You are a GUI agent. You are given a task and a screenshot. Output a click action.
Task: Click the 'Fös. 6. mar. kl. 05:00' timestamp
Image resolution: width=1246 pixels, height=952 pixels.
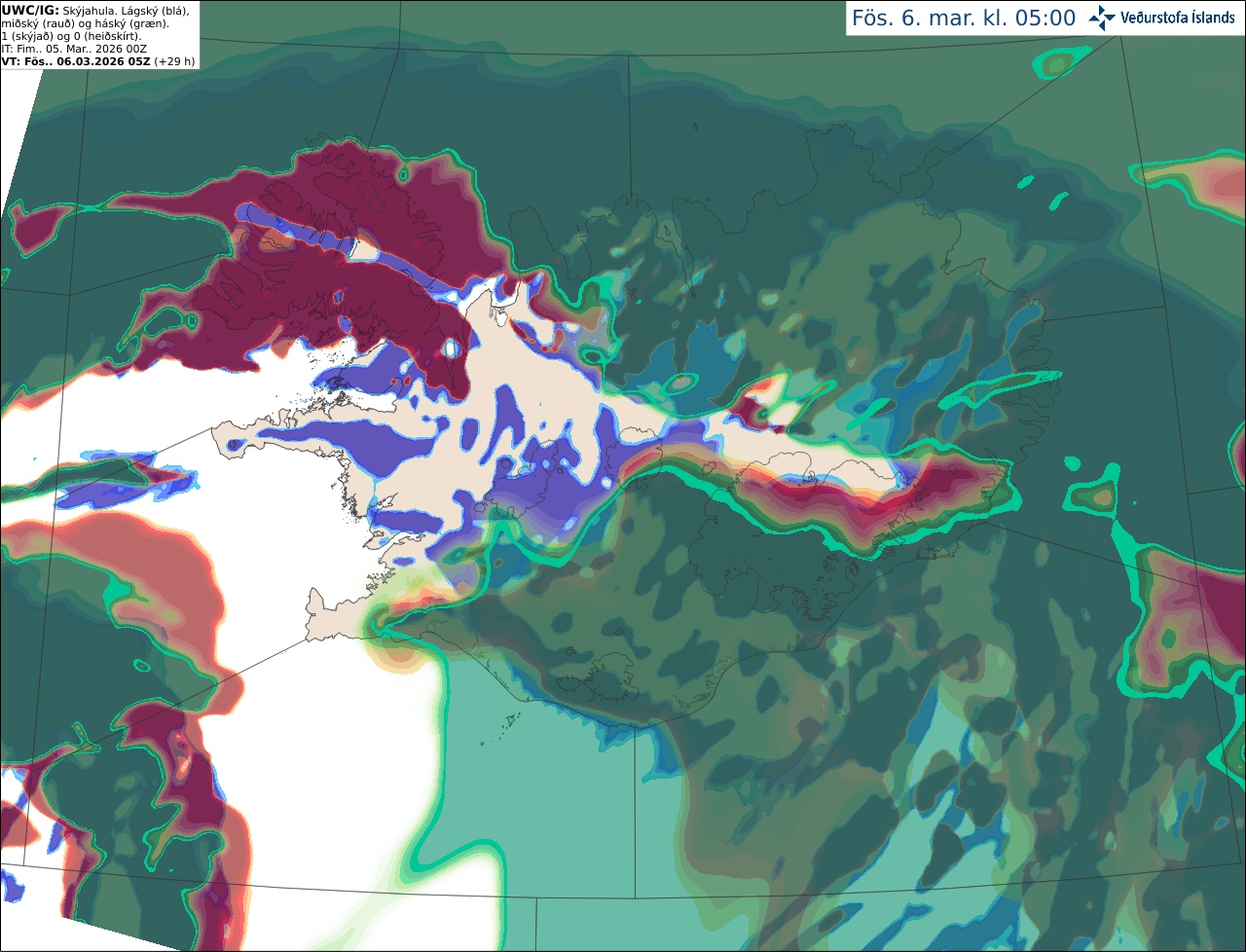pos(964,18)
